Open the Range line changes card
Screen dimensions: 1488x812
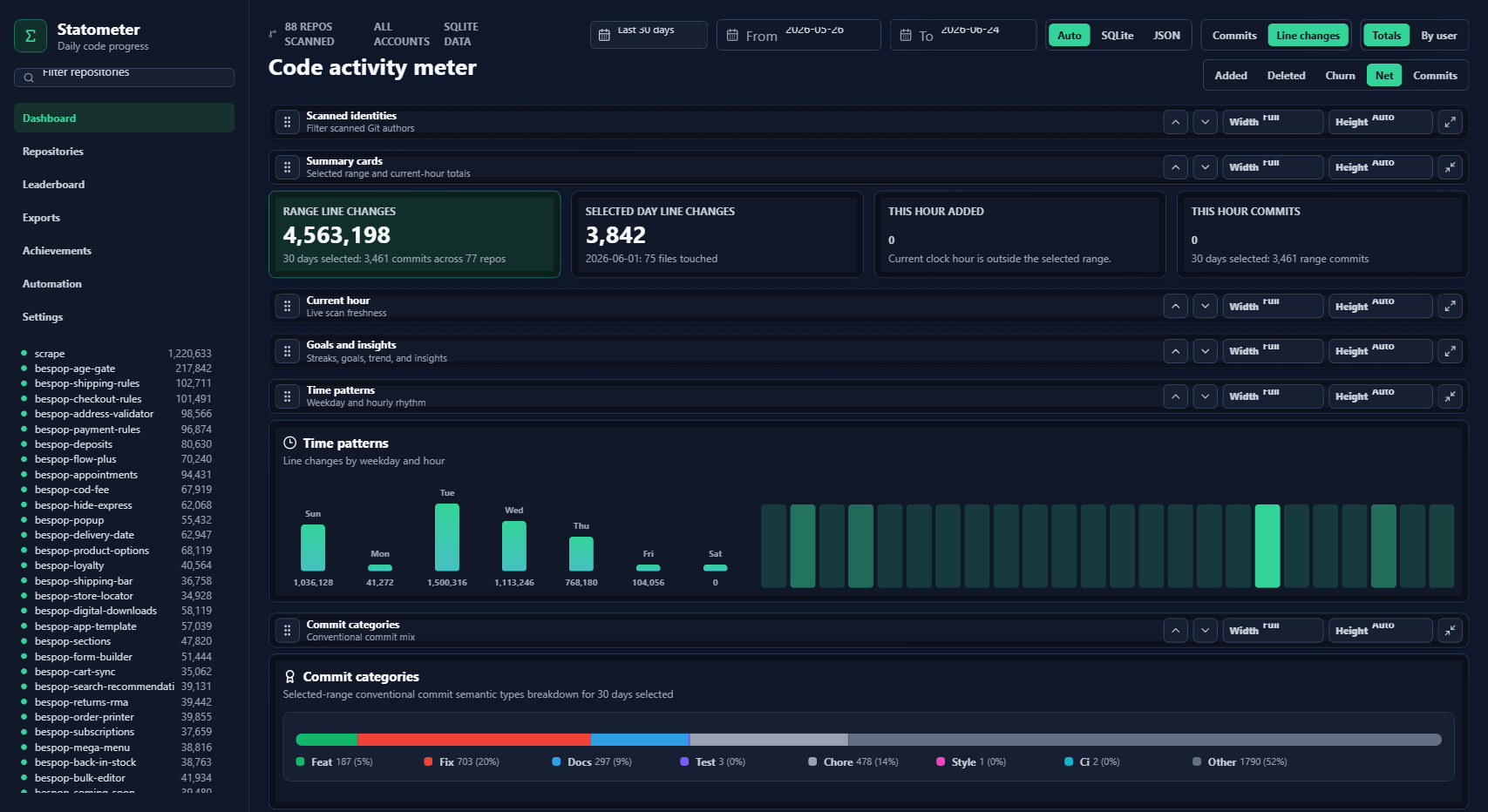click(x=414, y=234)
